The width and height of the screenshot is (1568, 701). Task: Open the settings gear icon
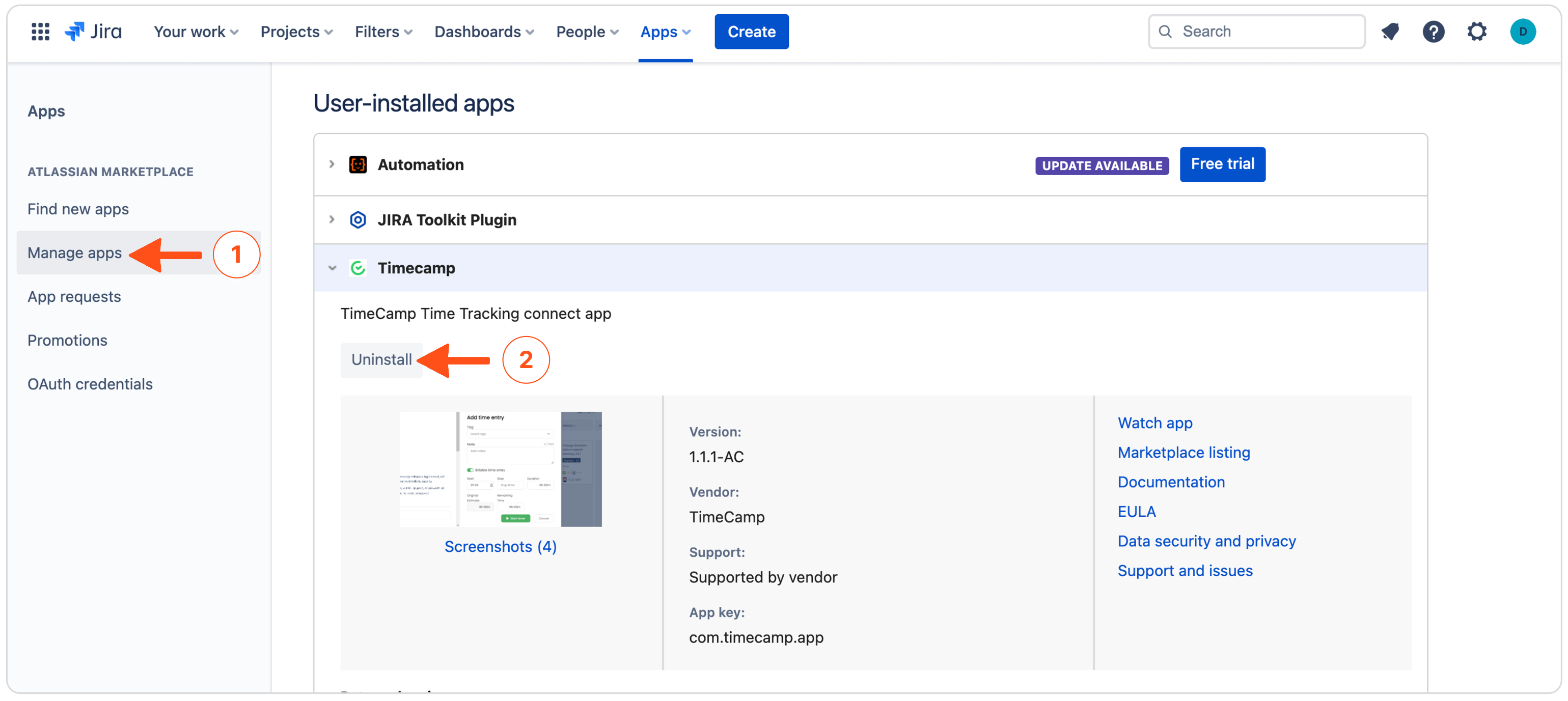(1477, 32)
